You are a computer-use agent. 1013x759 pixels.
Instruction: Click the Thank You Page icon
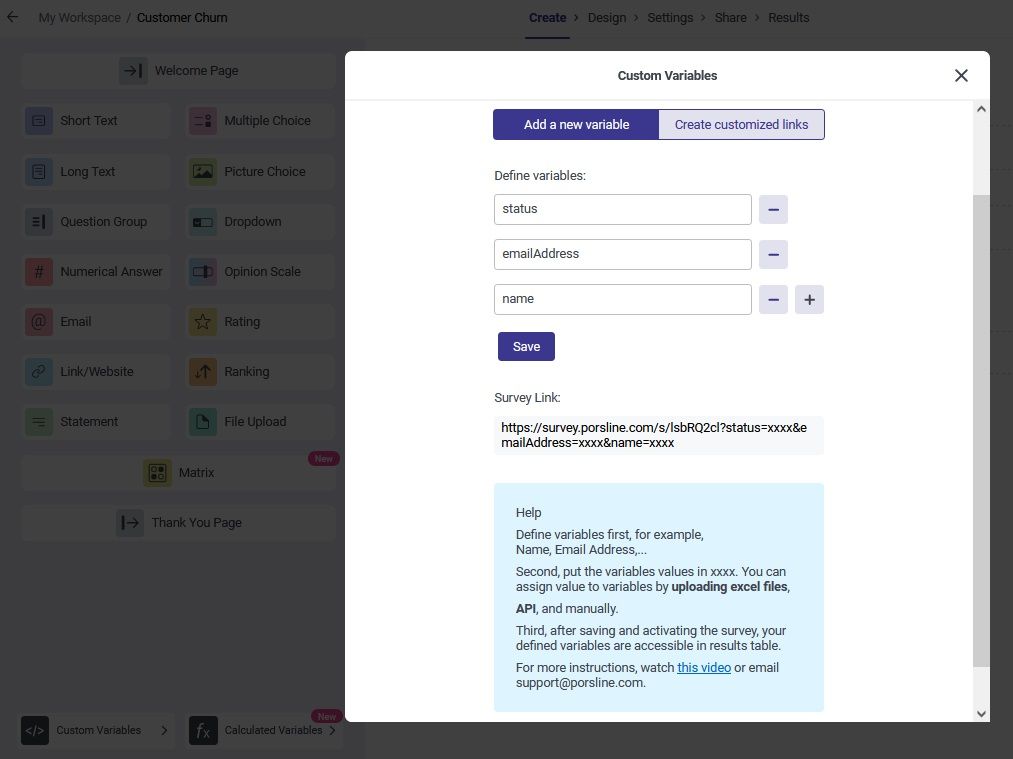130,523
